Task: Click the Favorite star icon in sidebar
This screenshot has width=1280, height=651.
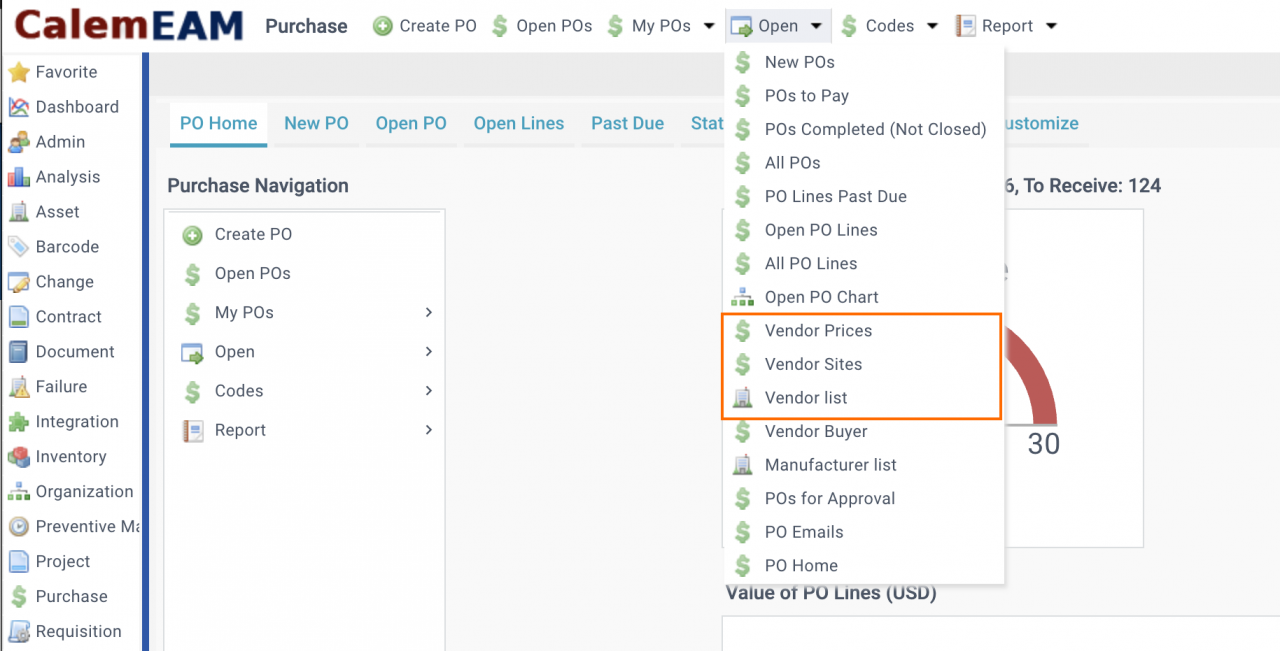Action: pyautogui.click(x=18, y=72)
